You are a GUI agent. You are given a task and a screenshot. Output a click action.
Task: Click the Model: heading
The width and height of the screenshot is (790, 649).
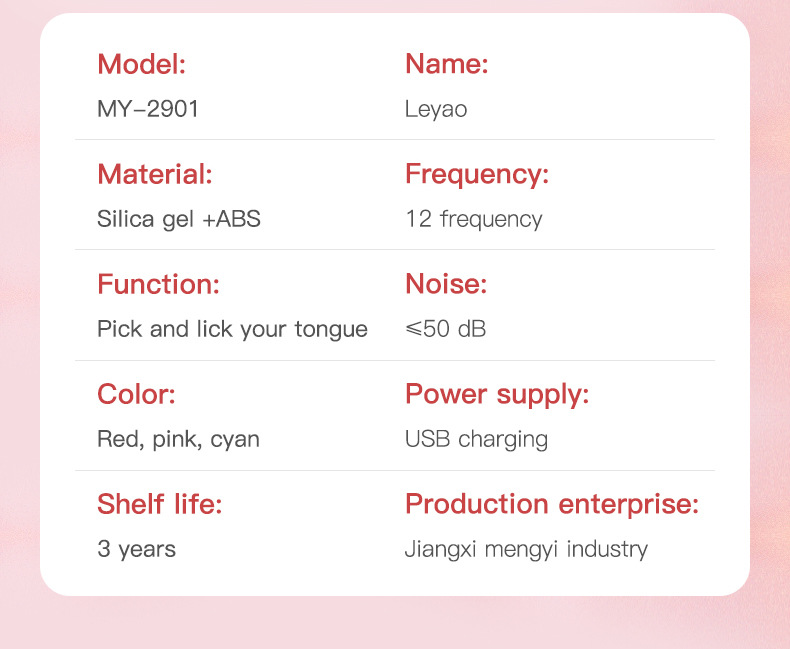[x=141, y=65]
